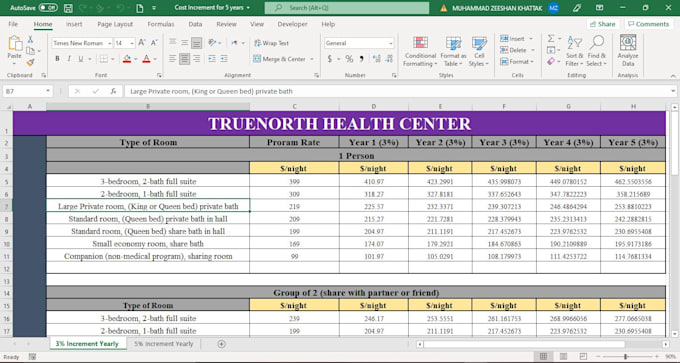
Task: Toggle Center alignment
Action: [x=184, y=59]
